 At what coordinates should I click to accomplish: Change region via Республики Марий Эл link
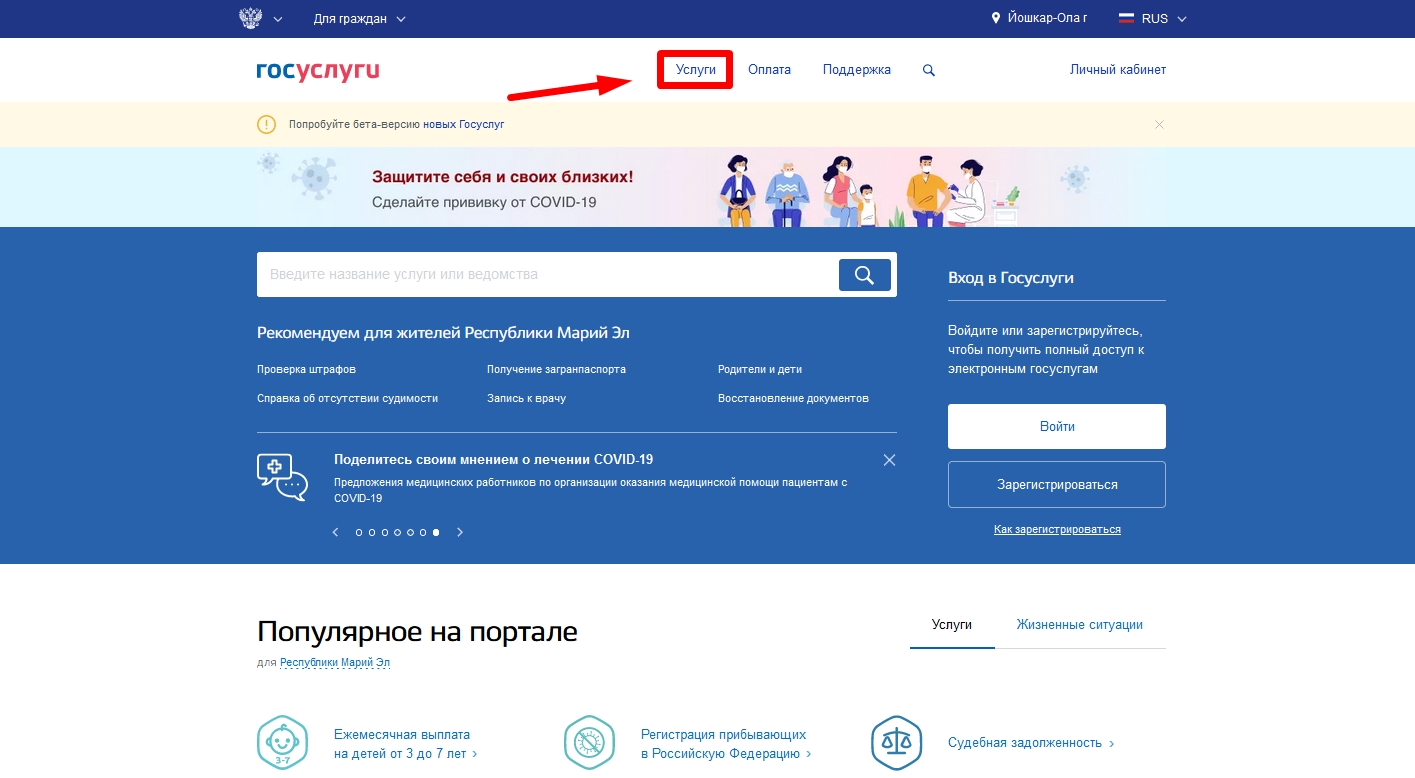click(x=335, y=662)
